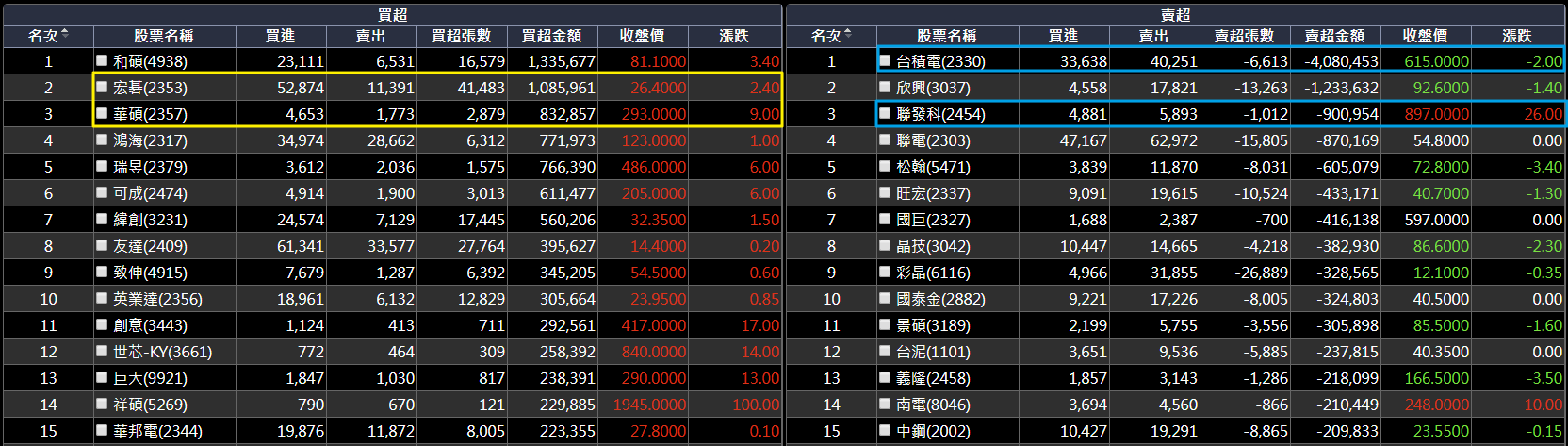Click the 賣出 value 62,972
This screenshot has height=446, width=1568.
point(1174,140)
